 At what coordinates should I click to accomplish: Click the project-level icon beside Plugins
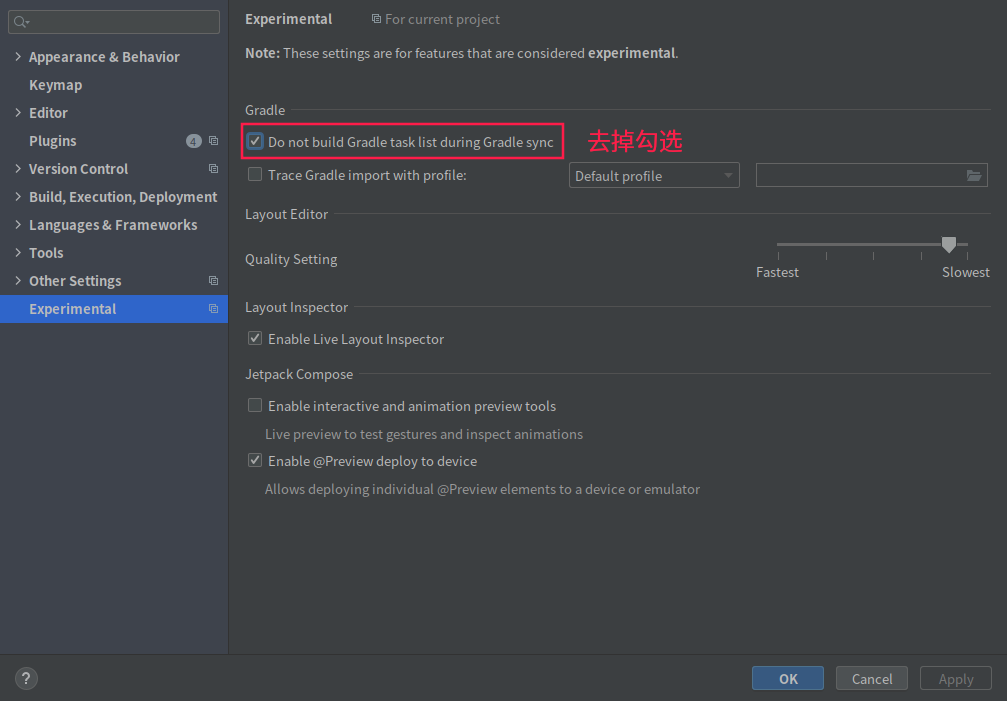(x=213, y=141)
